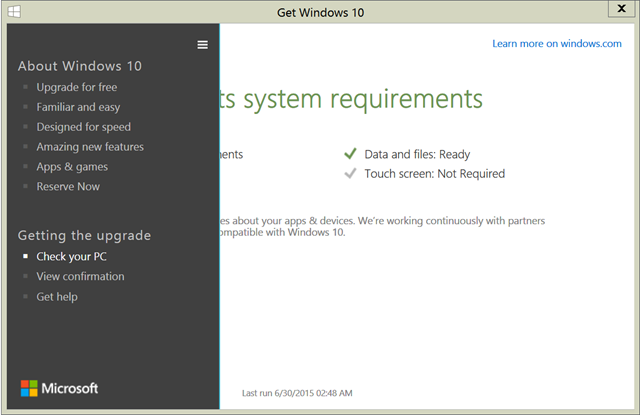Open Designed for speed section
Viewport: 640px width, 415px height.
click(84, 127)
